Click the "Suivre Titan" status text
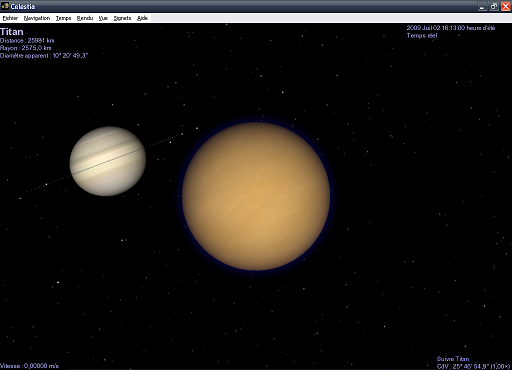The width and height of the screenshot is (512, 370). point(453,359)
